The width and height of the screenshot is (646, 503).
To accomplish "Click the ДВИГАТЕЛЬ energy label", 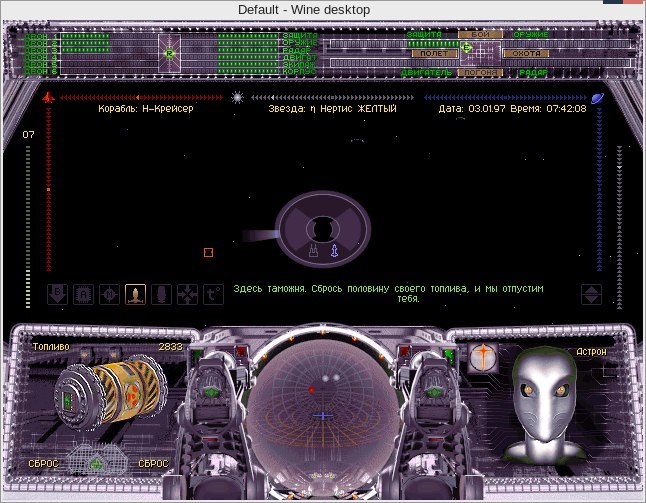I will tap(426, 73).
